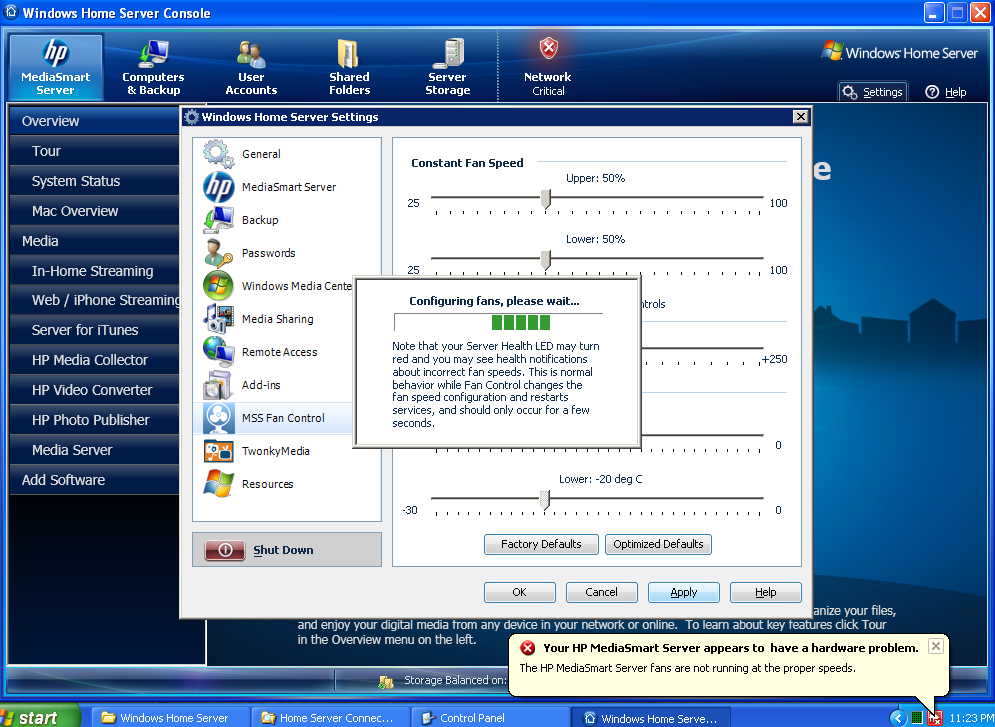Click the Optimized Defaults button
This screenshot has width=995, height=727.
(658, 544)
